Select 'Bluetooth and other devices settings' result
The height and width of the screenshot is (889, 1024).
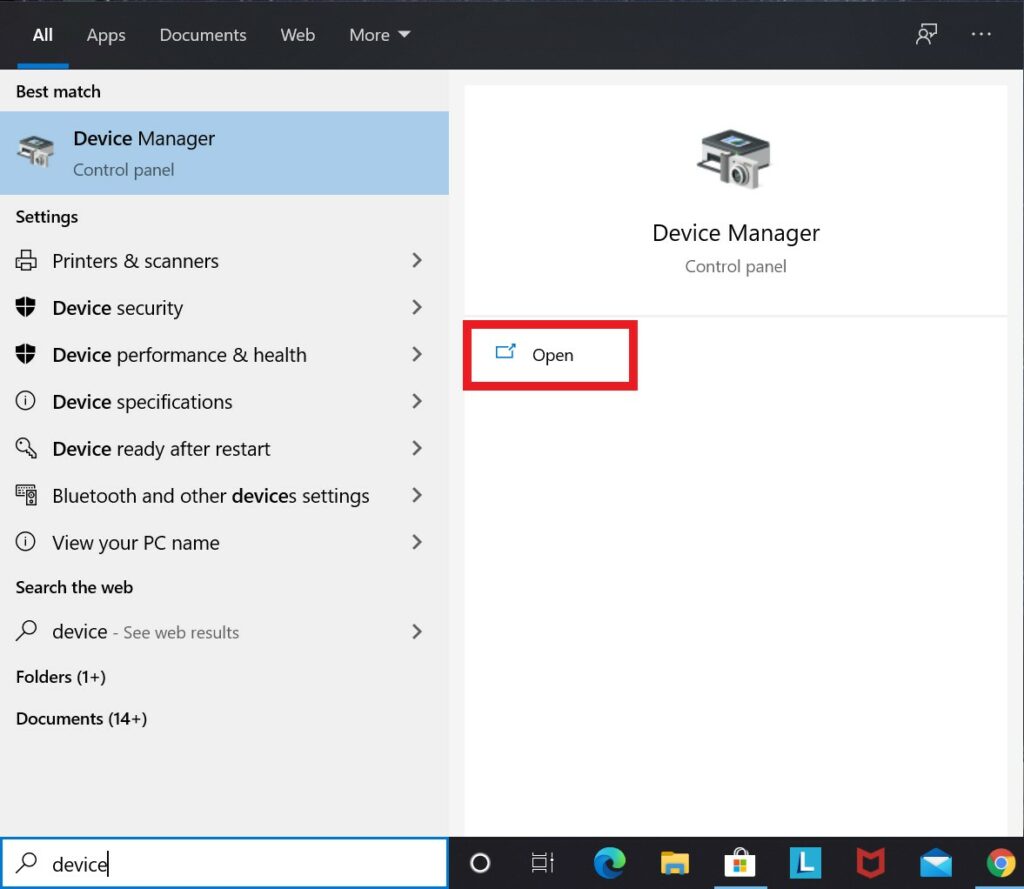(x=224, y=496)
